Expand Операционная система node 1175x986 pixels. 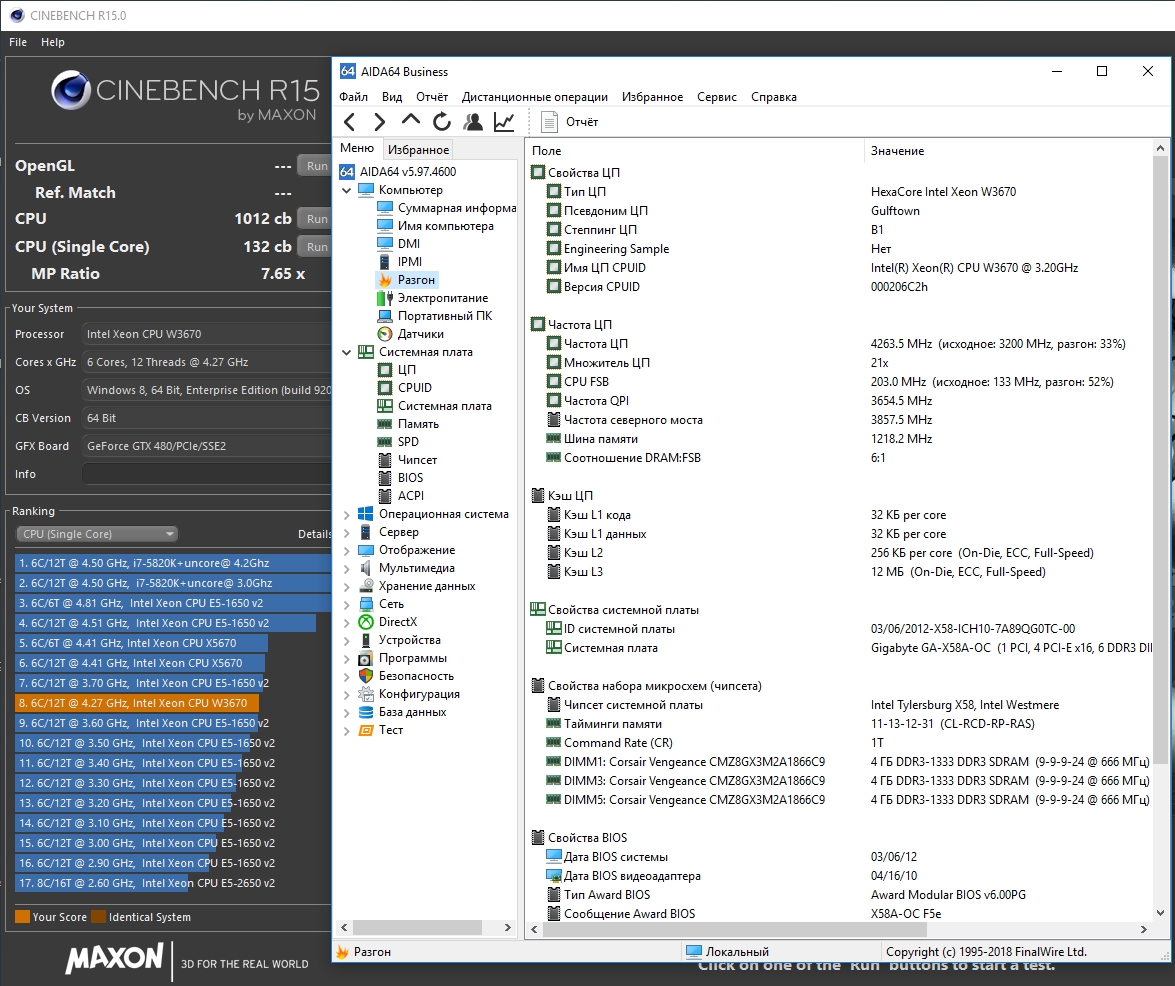tap(346, 515)
